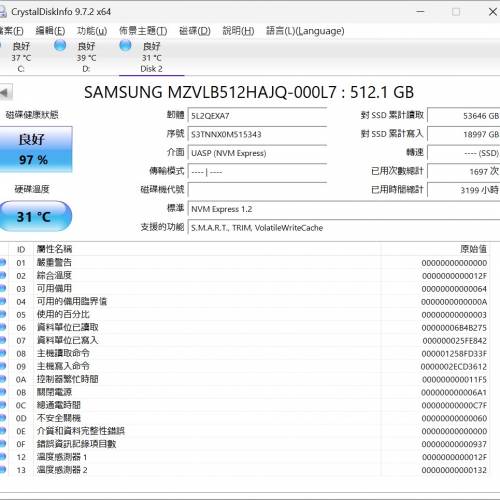The height and width of the screenshot is (500, 500).
Task: Select attribute row 03 可用備用
Action: coord(244,289)
